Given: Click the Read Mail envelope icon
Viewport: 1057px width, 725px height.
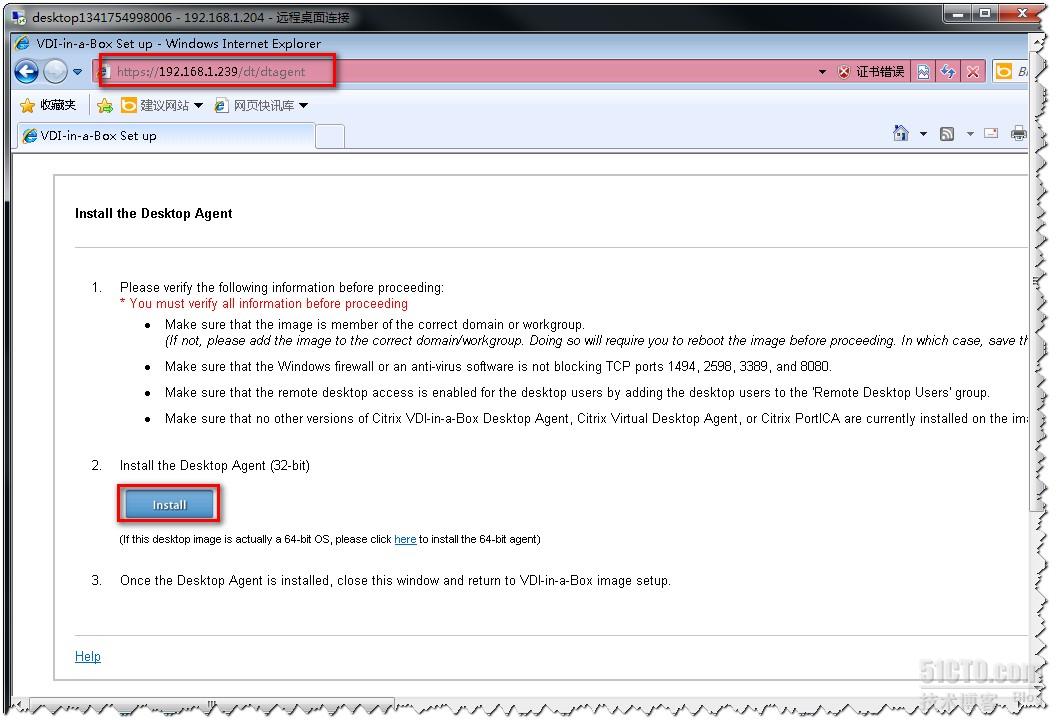Looking at the screenshot, I should click(991, 134).
